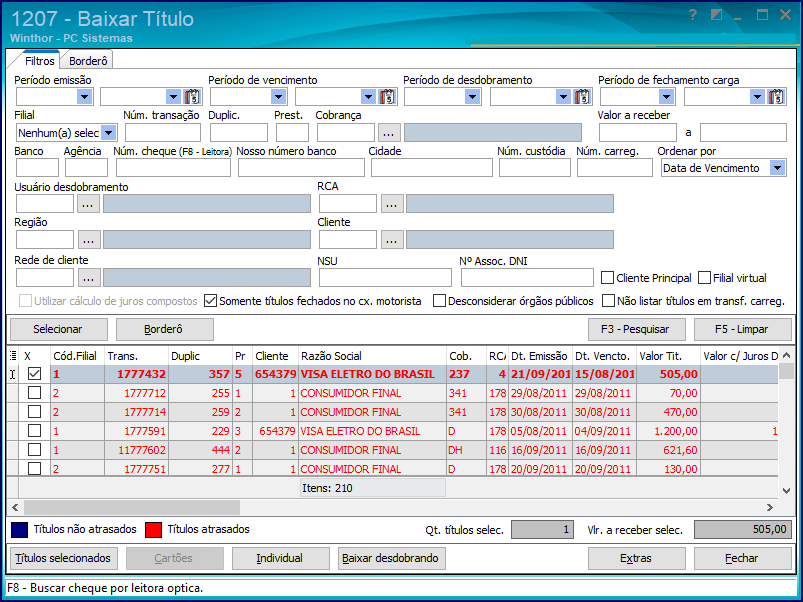The height and width of the screenshot is (602, 803).
Task: Click the grid's vertical scroll down arrow
Action: (x=787, y=490)
